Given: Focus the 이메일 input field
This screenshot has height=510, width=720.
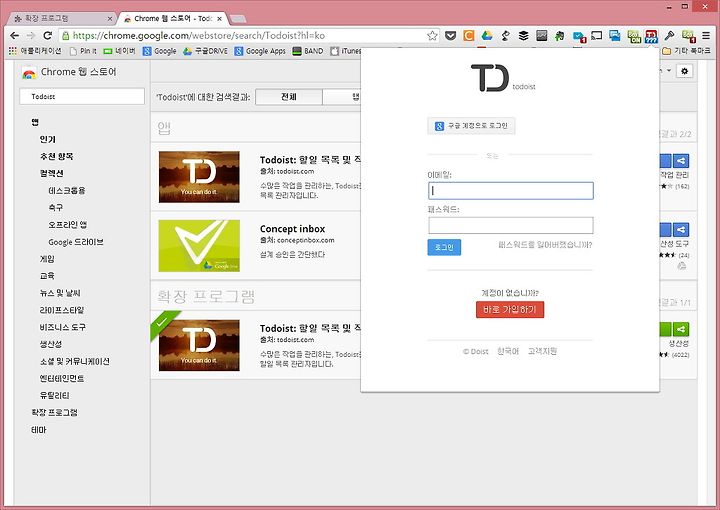Looking at the screenshot, I should coord(511,191).
